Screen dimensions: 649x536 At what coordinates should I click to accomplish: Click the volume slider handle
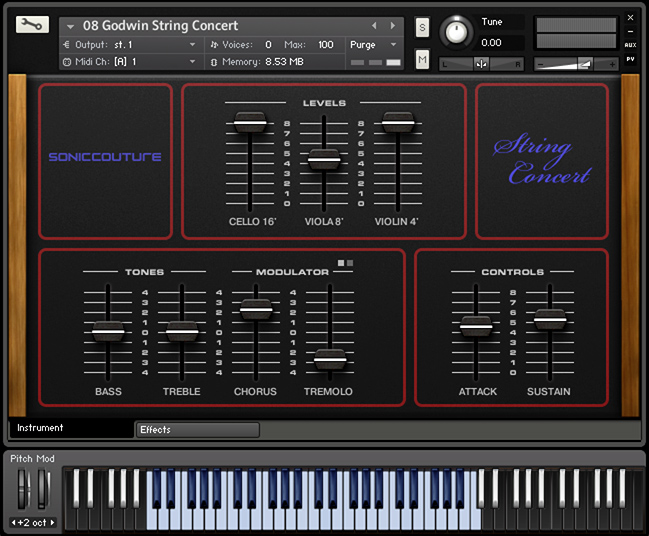click(585, 64)
